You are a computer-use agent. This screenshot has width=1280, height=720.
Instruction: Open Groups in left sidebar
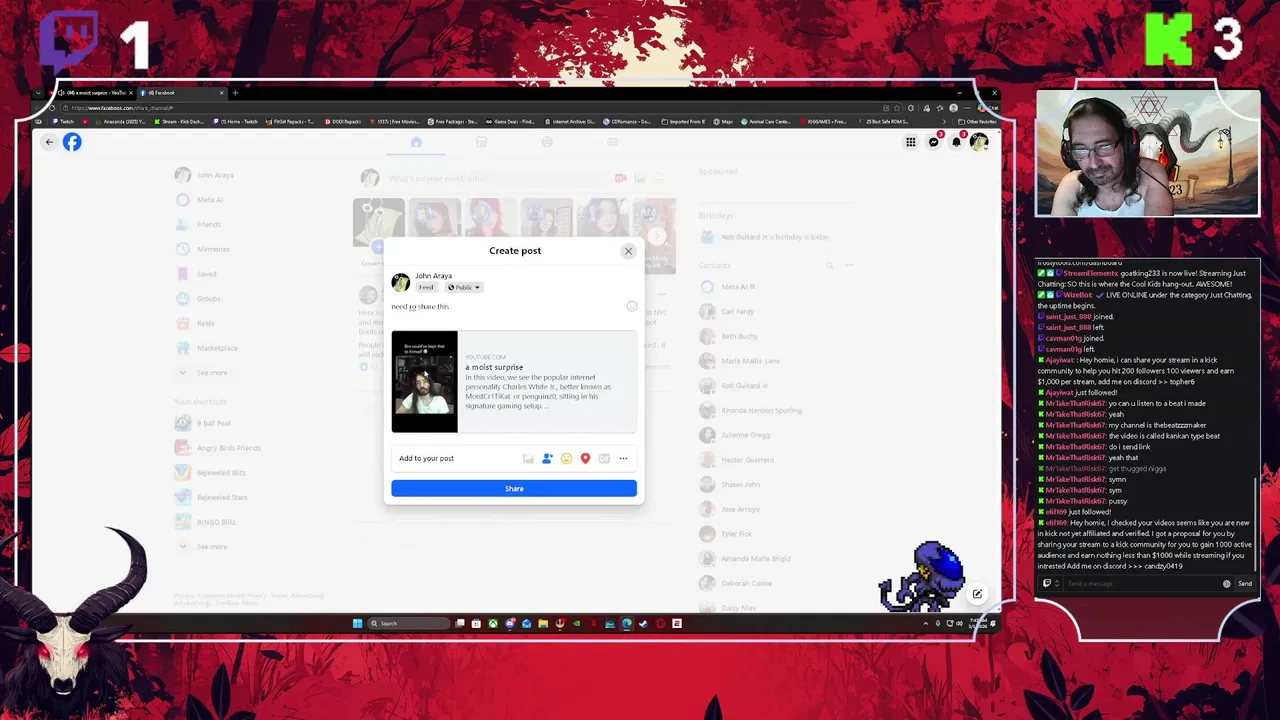[x=198, y=298]
